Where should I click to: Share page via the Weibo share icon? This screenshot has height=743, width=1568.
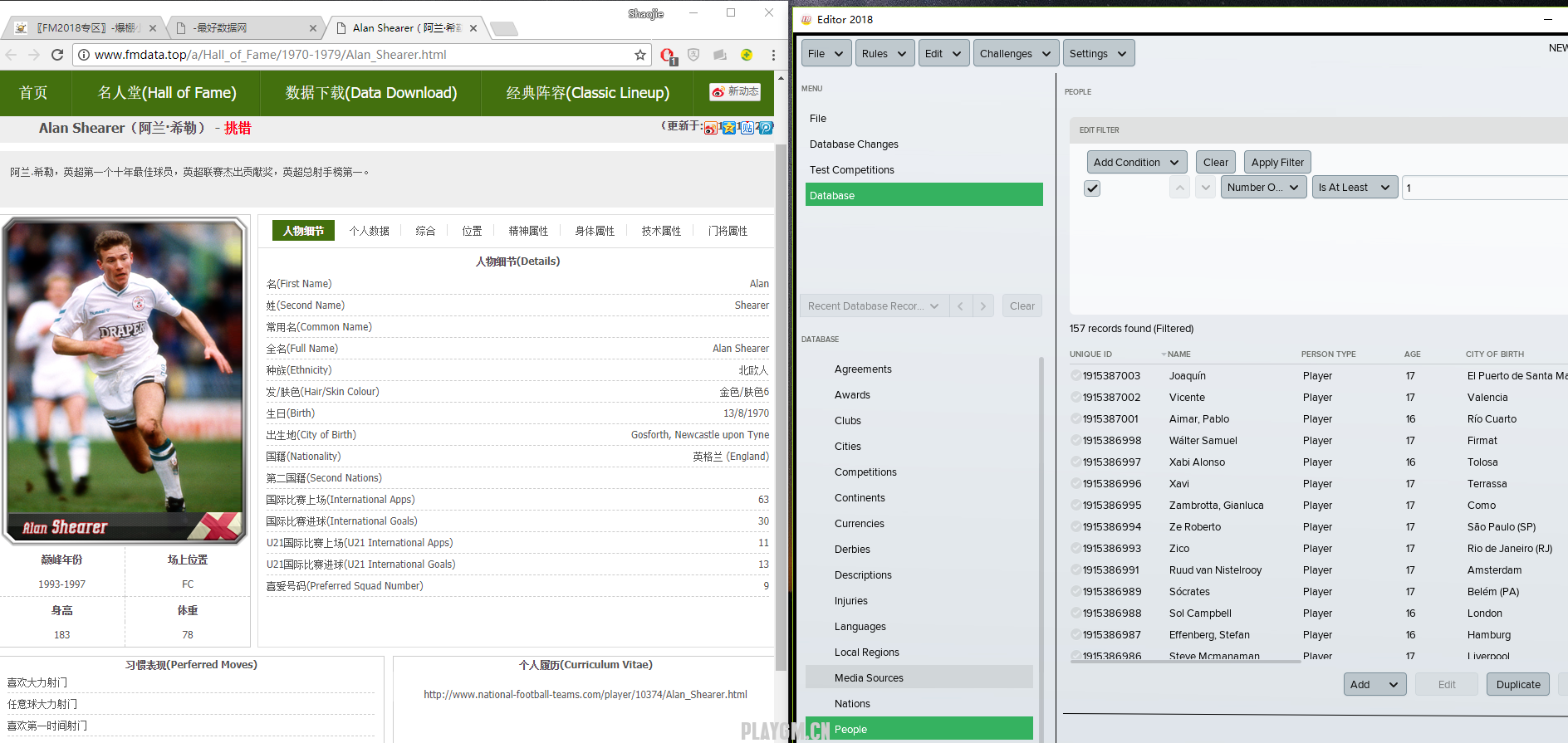711,128
